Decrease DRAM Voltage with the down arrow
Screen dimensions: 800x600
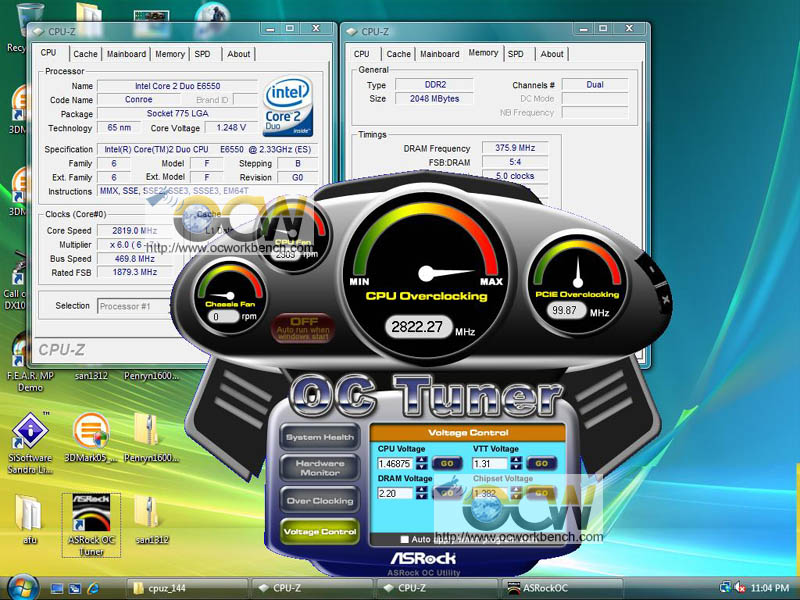[421, 497]
